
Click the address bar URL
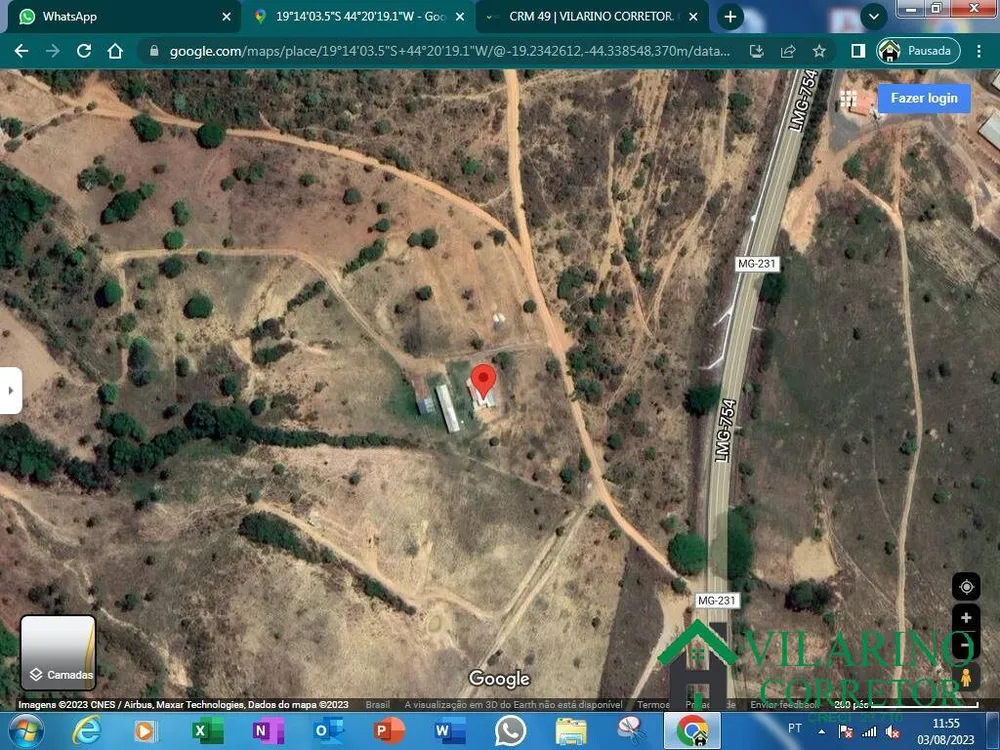tap(449, 51)
